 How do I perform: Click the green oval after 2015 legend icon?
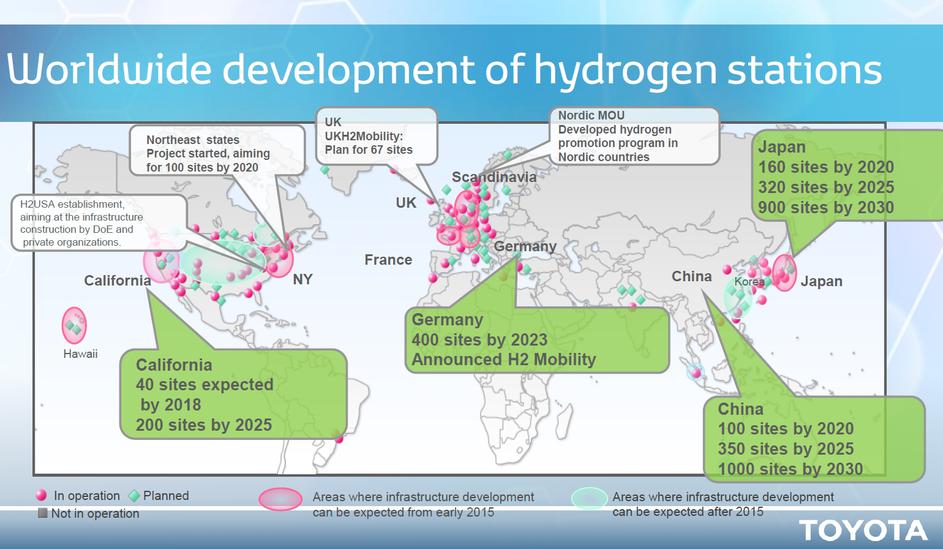pos(589,499)
